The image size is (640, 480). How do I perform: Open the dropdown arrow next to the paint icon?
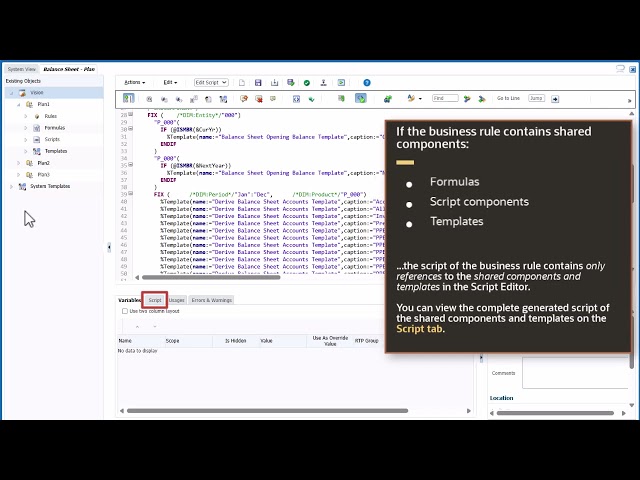pyautogui.click(x=420, y=99)
